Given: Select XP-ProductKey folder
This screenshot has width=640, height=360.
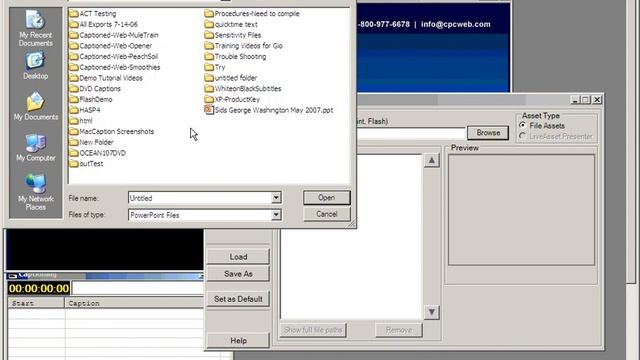Looking at the screenshot, I should 232,99.
